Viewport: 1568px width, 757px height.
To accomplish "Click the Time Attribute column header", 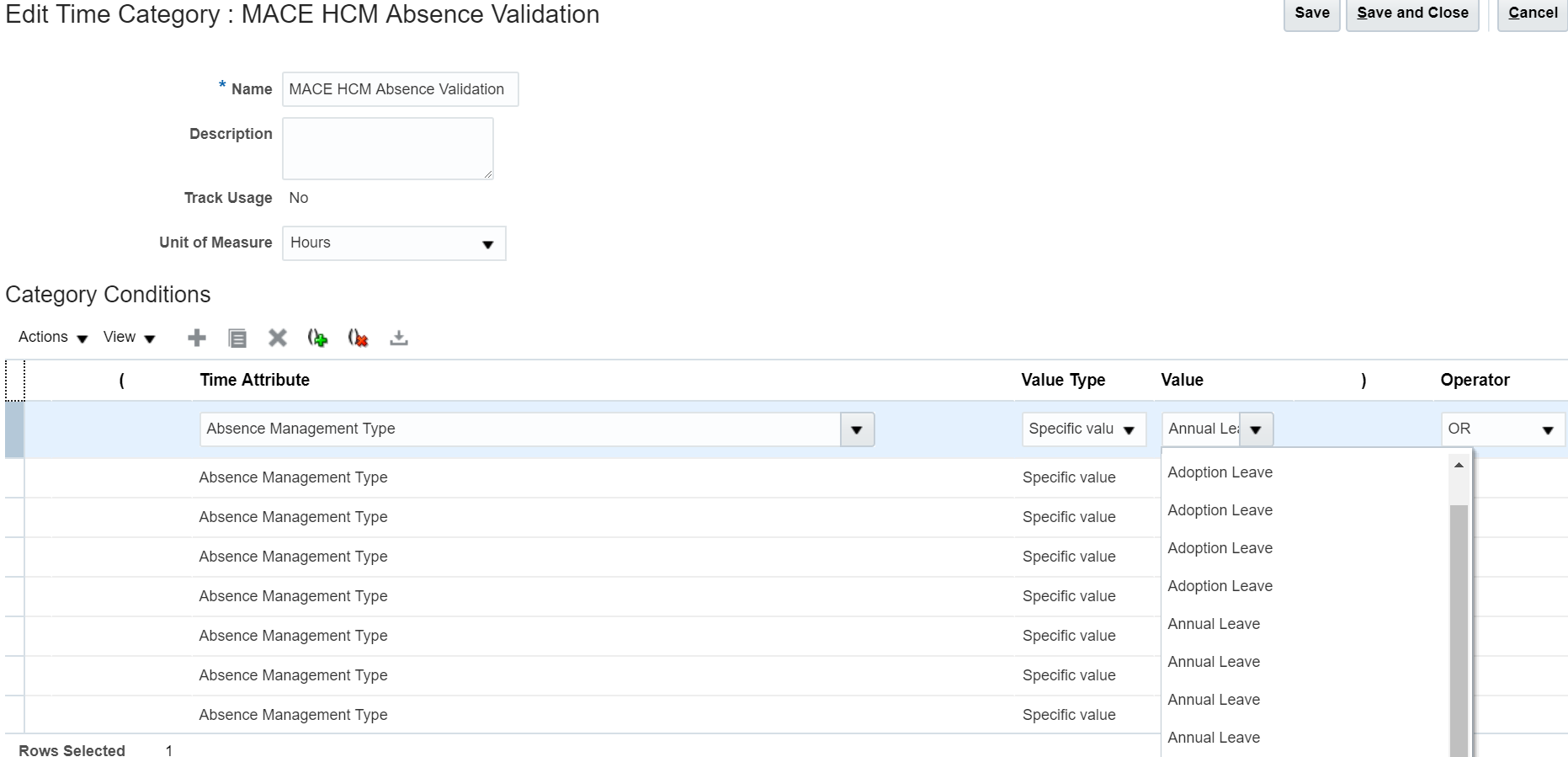I will click(254, 380).
